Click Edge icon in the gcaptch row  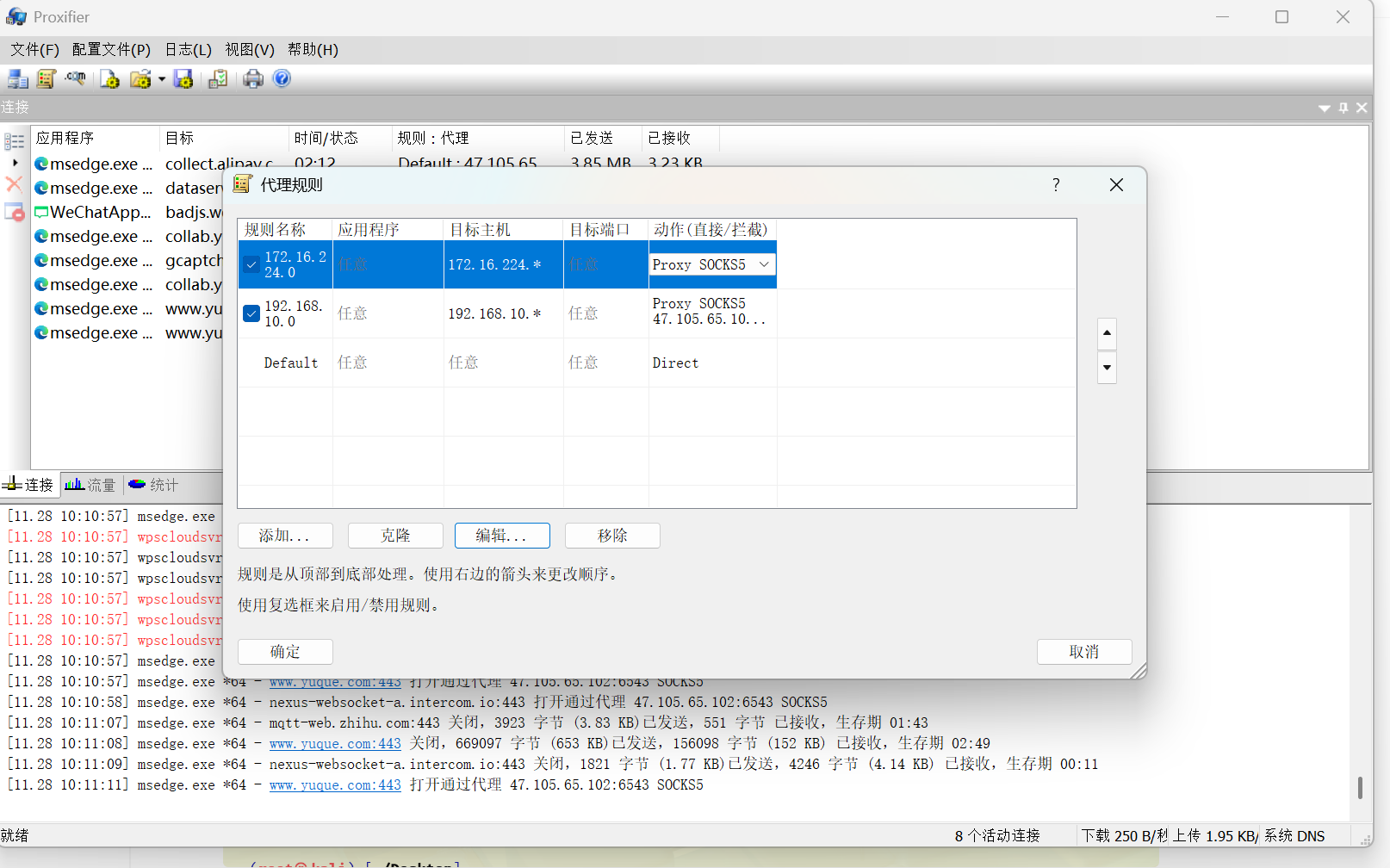(x=40, y=260)
